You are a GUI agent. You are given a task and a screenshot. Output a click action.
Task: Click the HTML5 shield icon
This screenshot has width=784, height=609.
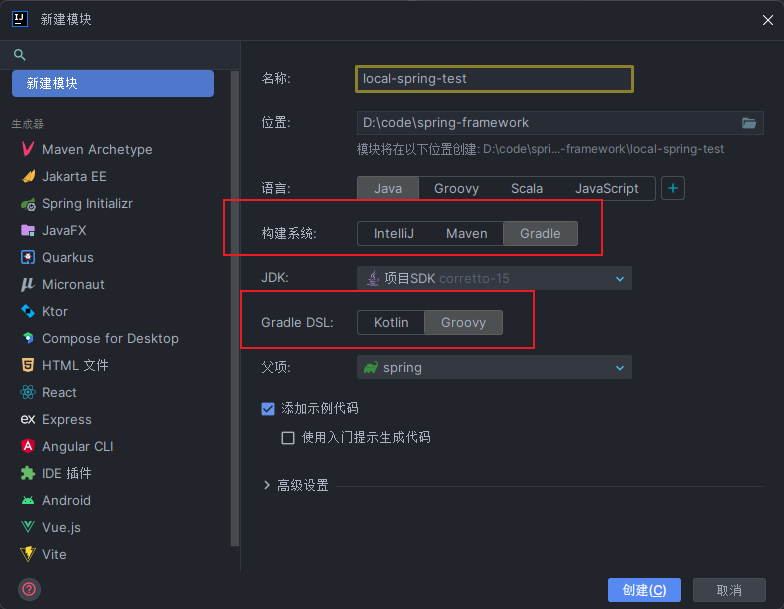click(x=28, y=365)
